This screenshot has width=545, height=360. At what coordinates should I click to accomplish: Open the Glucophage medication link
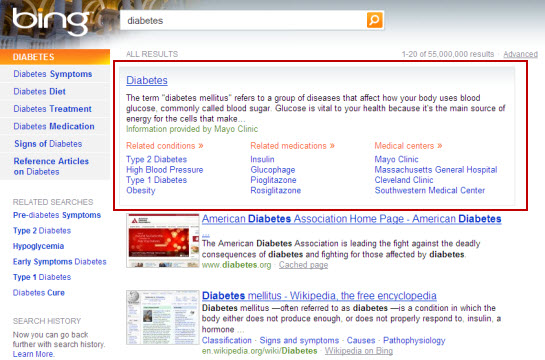pos(273,170)
